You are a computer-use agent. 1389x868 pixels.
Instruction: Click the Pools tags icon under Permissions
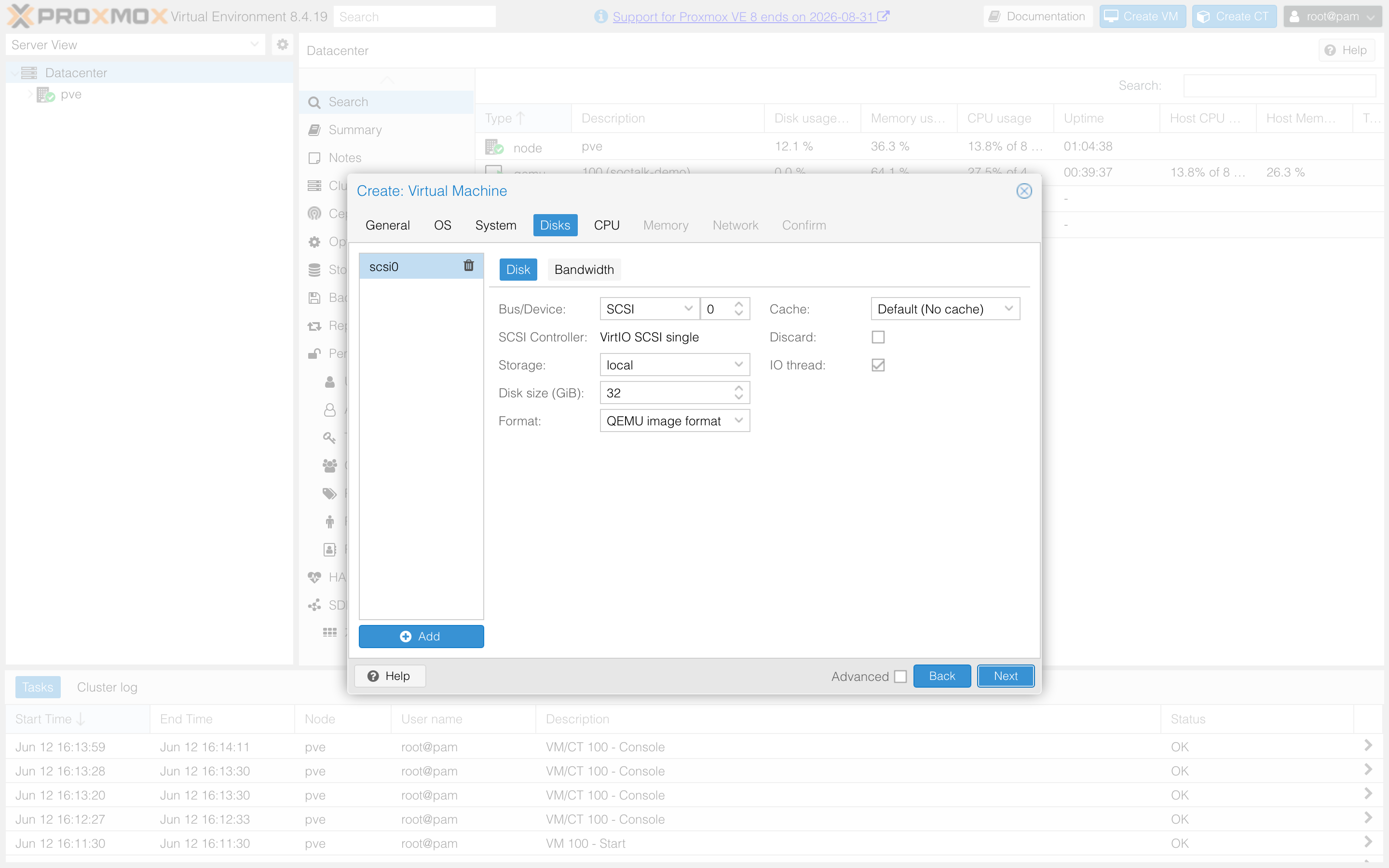[x=329, y=493]
